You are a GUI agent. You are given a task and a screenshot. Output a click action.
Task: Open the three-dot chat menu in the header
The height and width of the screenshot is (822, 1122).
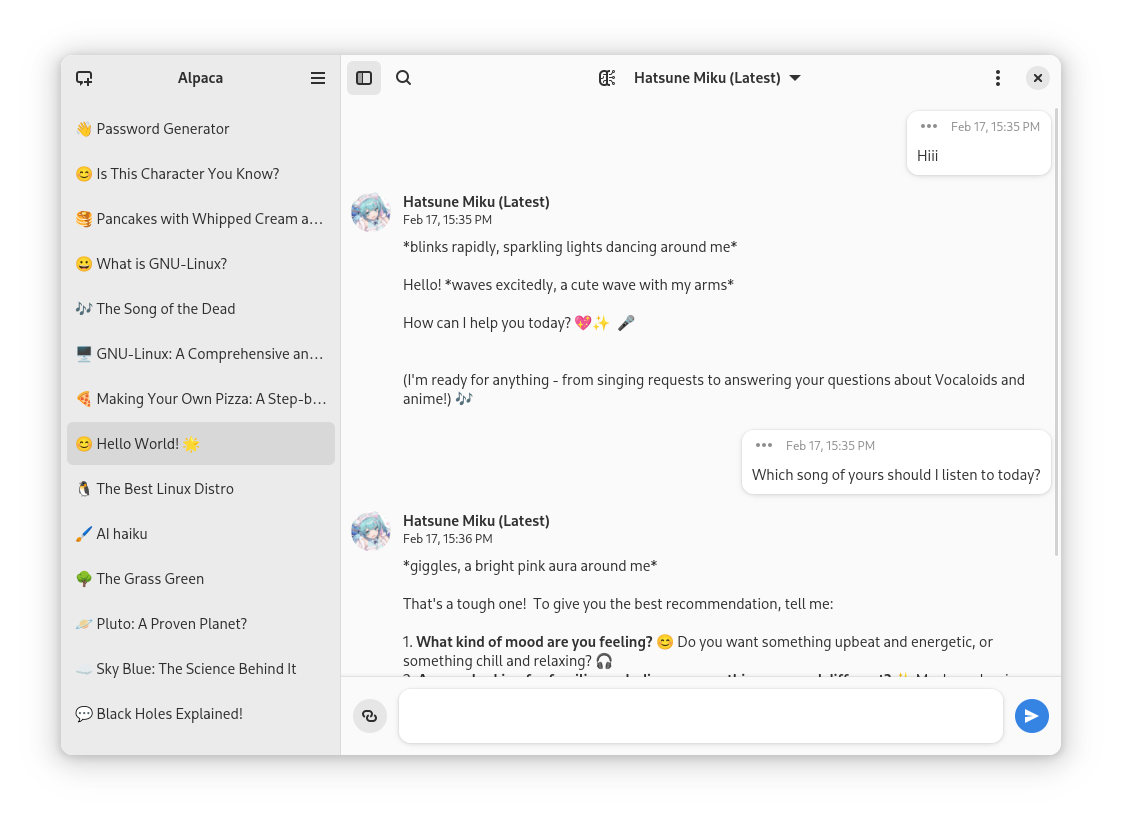997,78
